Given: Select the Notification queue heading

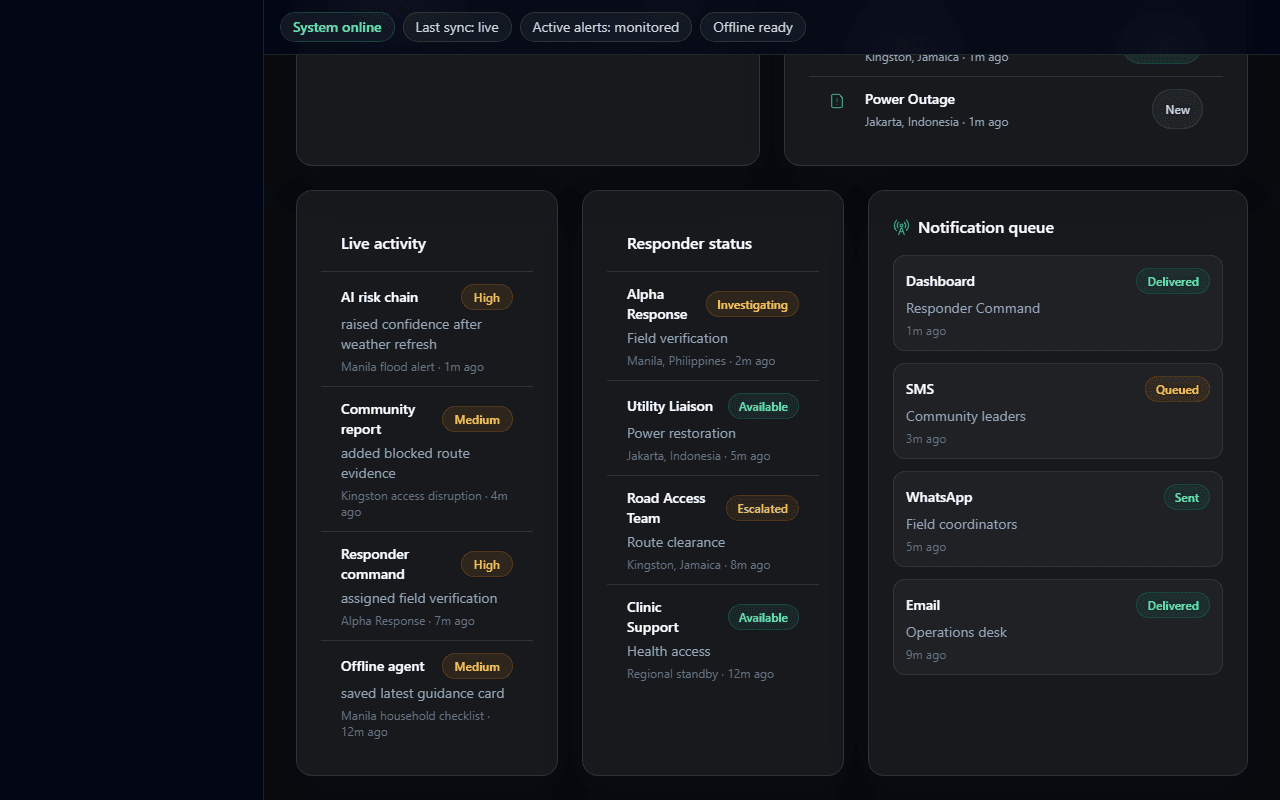Looking at the screenshot, I should point(985,228).
